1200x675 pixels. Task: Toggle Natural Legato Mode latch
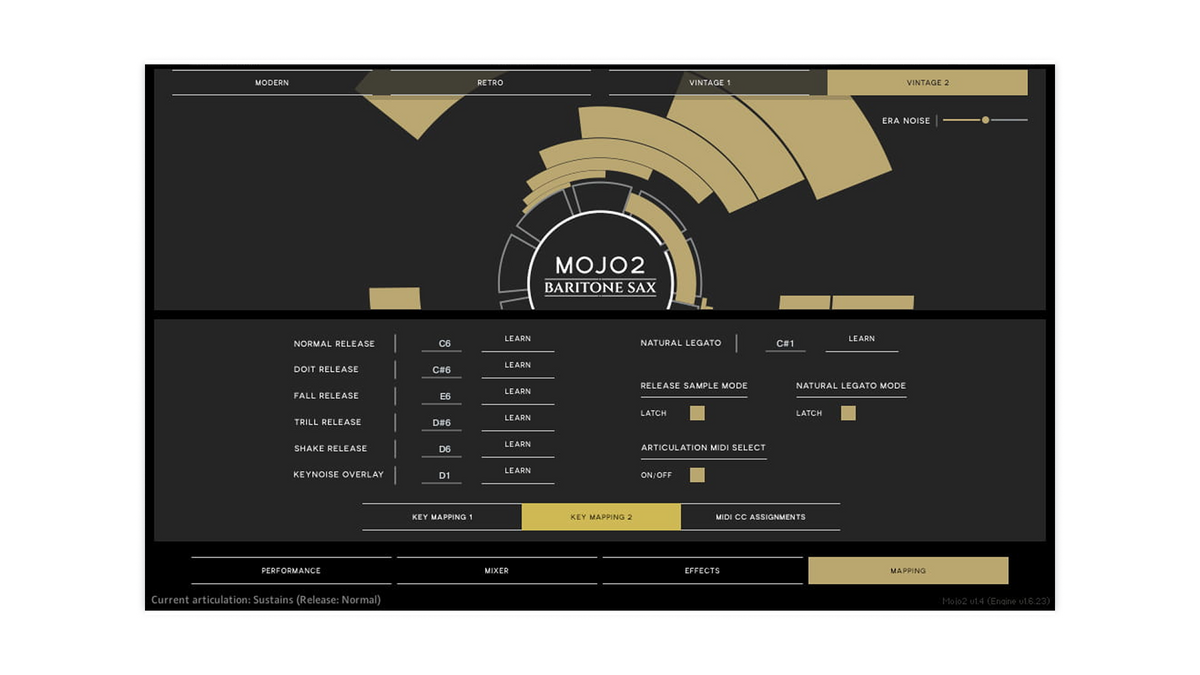click(x=848, y=413)
